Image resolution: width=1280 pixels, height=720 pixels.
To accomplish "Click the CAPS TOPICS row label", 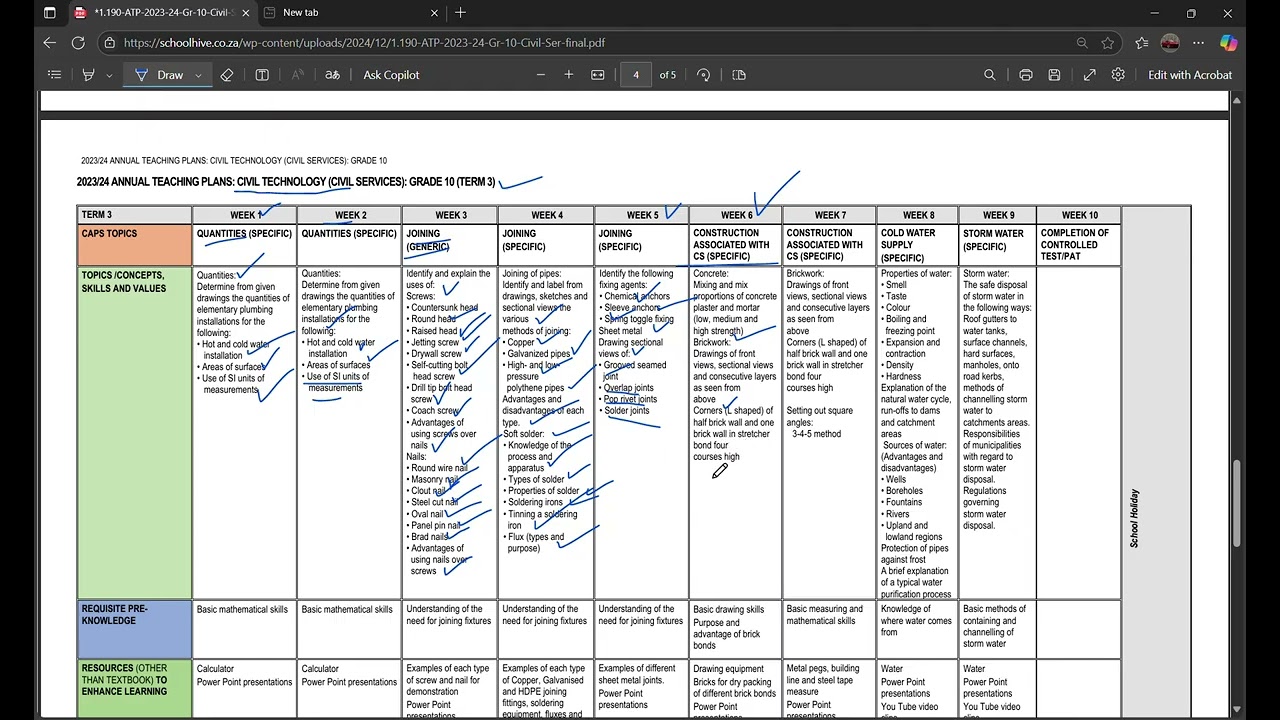I will click(x=135, y=245).
